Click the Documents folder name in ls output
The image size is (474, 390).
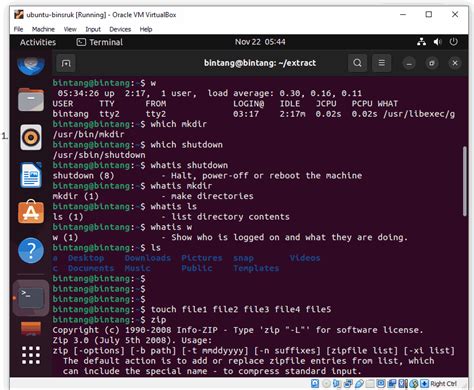[91, 268]
